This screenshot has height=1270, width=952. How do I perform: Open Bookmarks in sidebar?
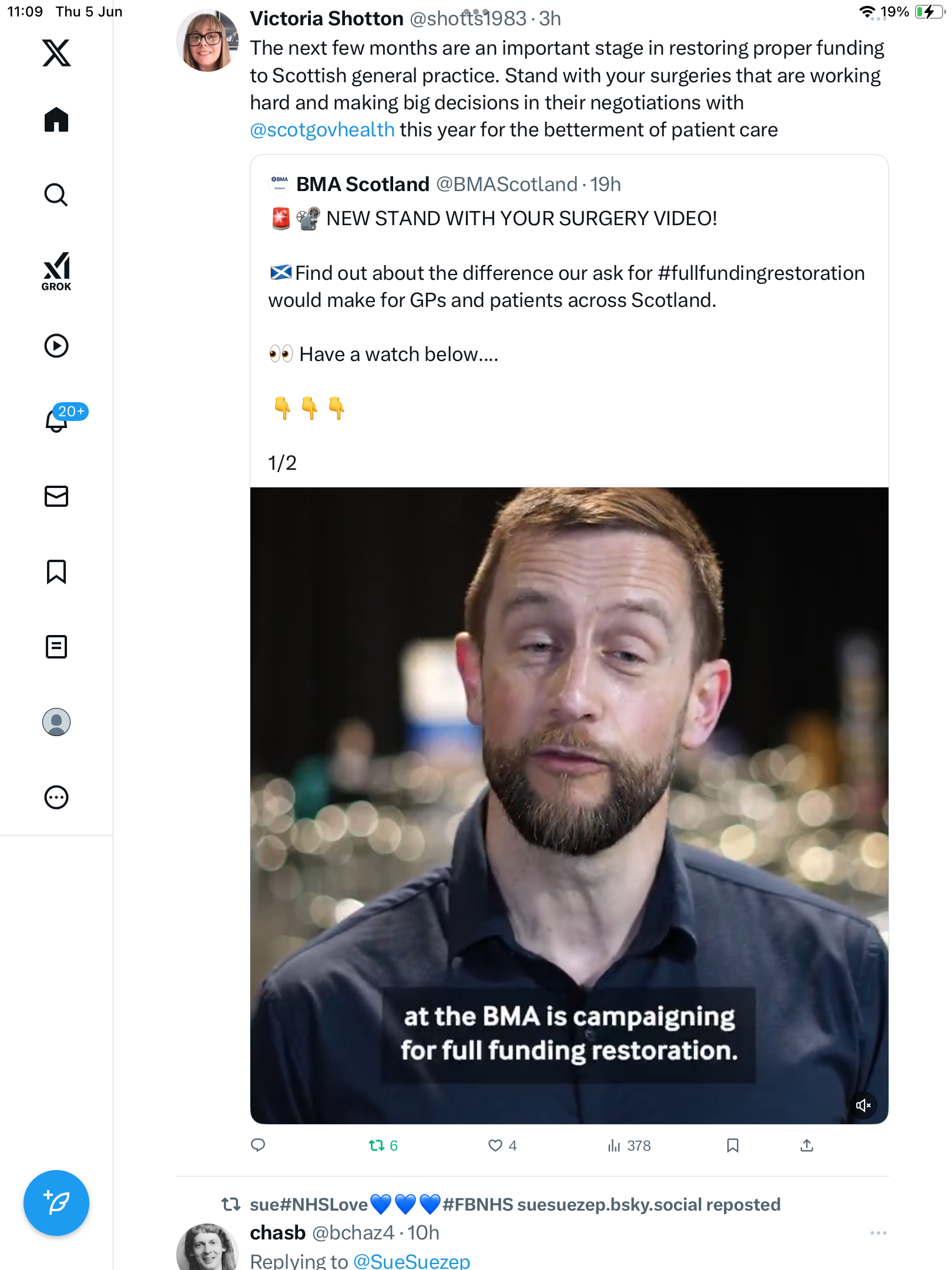point(56,571)
